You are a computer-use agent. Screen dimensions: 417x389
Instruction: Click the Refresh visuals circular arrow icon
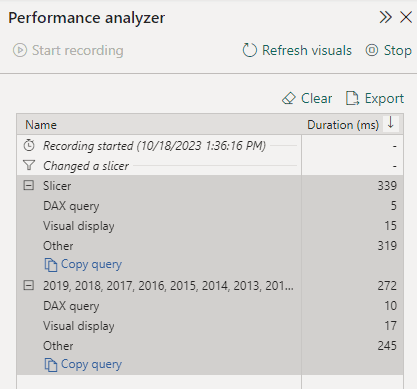click(250, 50)
